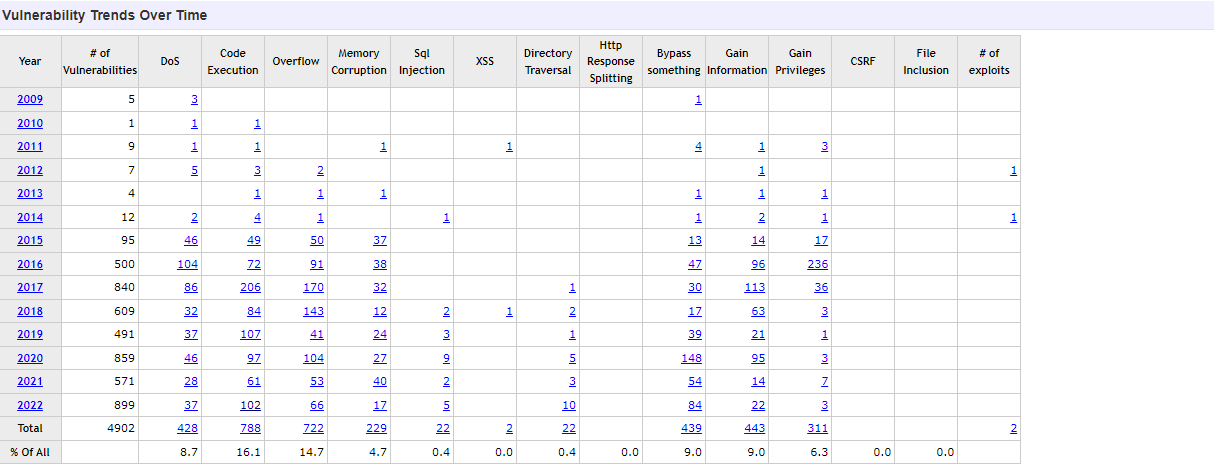The width and height of the screenshot is (1214, 474).
Task: Click 2016 Gain Information count 96
Action: [758, 264]
